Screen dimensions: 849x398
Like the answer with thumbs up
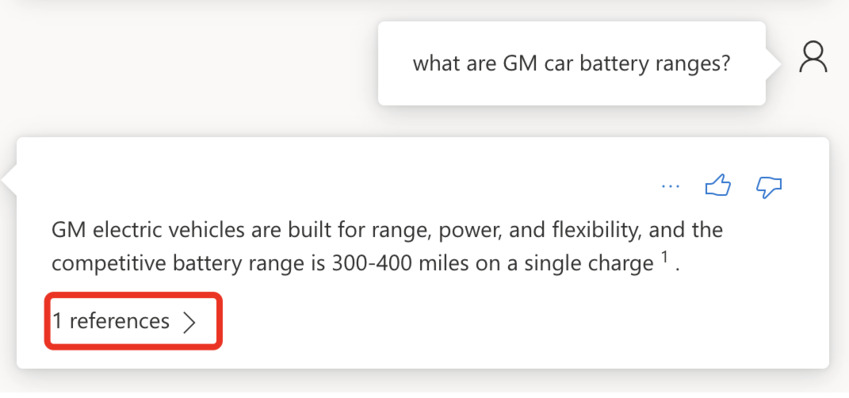[718, 187]
